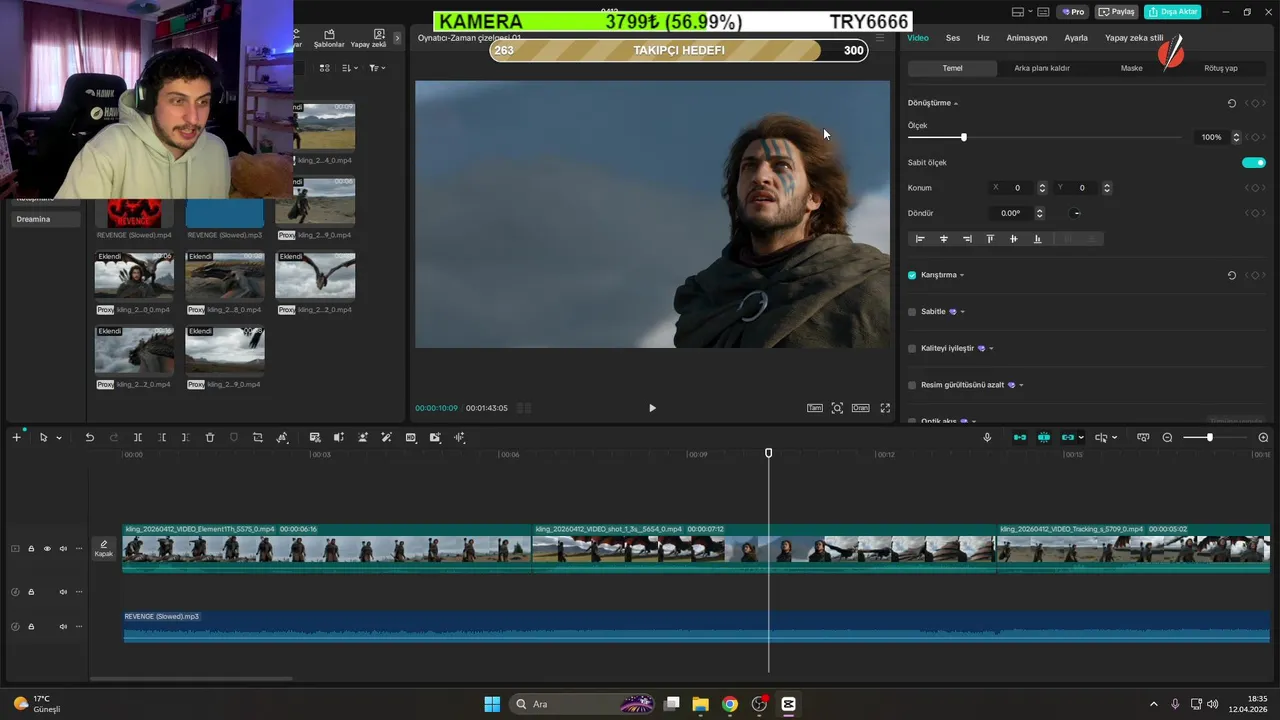Open the Ayarla tab
Image resolution: width=1280 pixels, height=720 pixels.
1076,38
